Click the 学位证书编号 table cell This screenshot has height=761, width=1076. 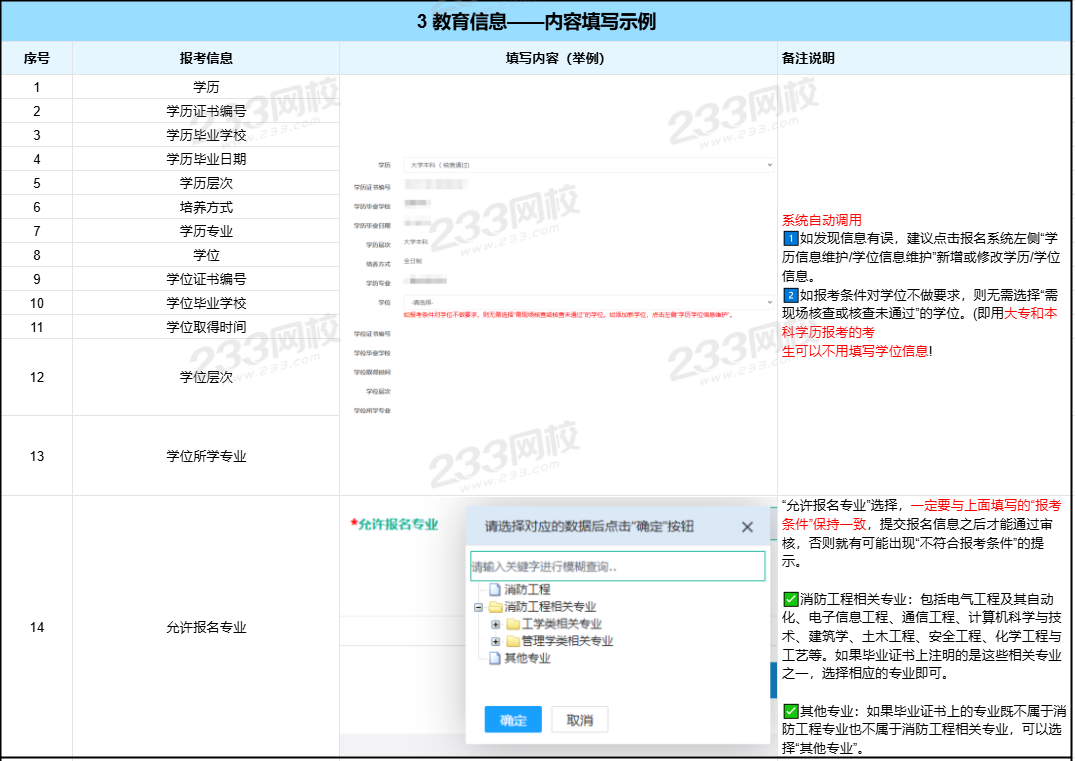(x=206, y=279)
